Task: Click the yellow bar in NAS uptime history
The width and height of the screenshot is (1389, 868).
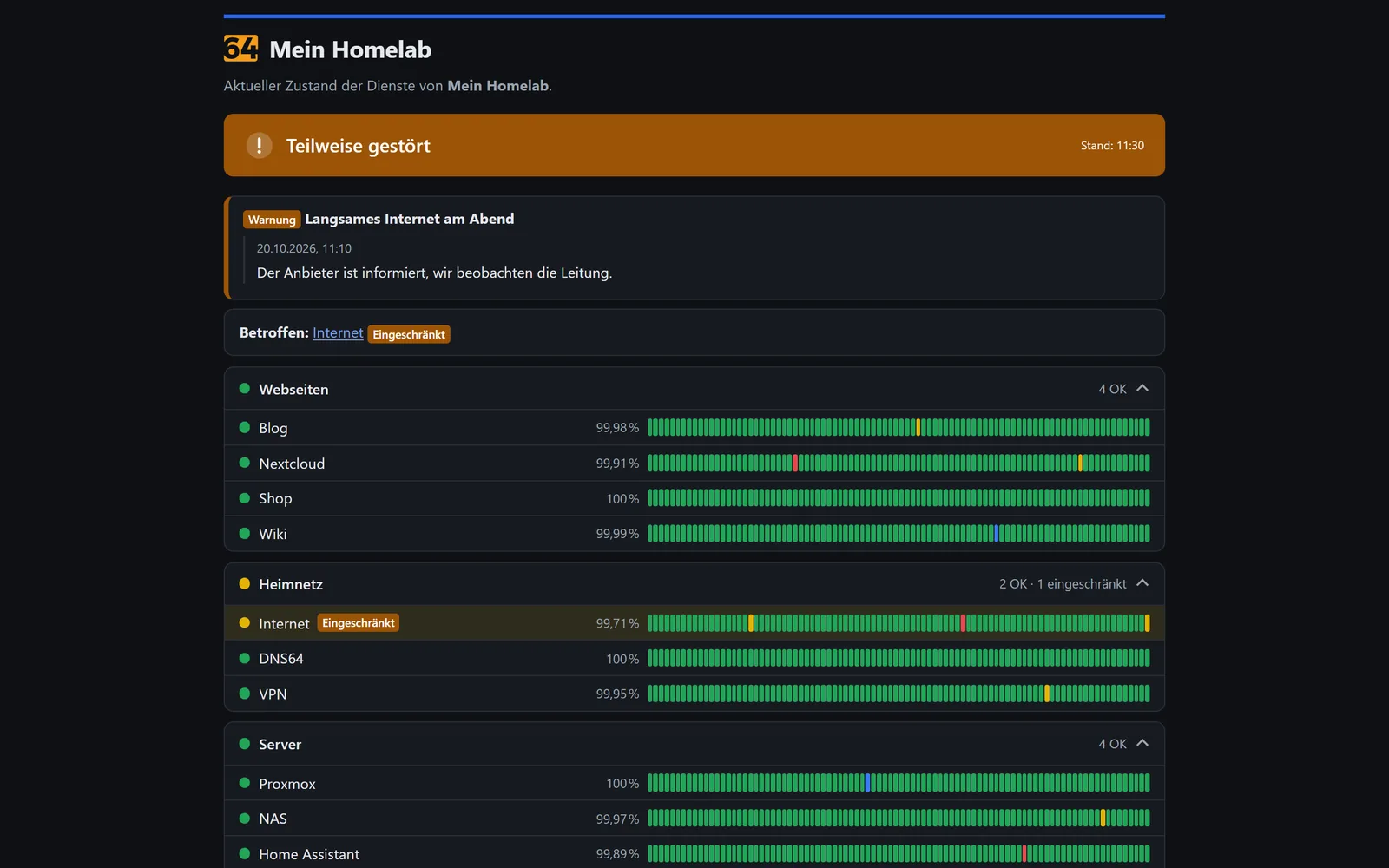Action: click(x=1103, y=819)
